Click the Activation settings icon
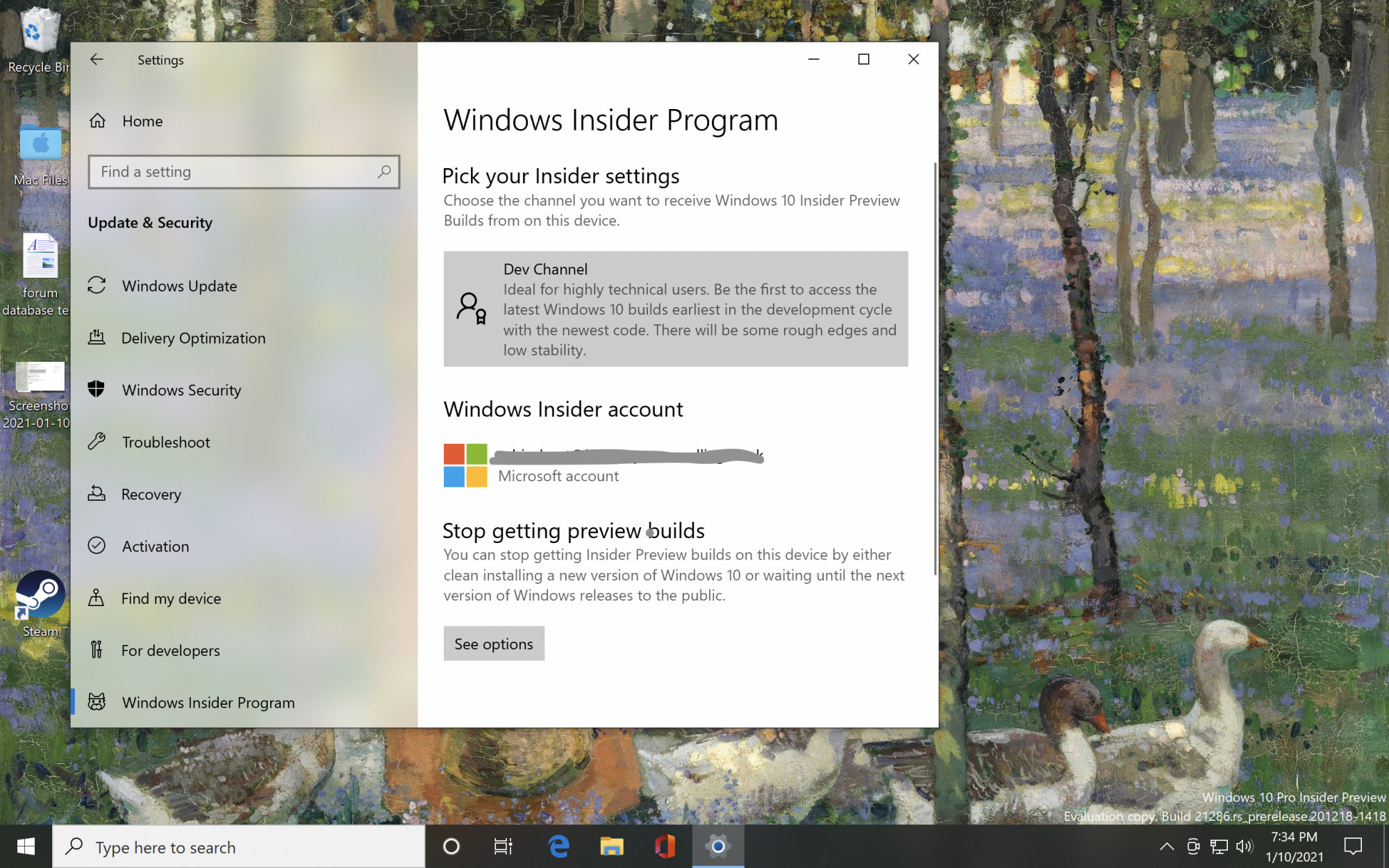 (x=96, y=546)
